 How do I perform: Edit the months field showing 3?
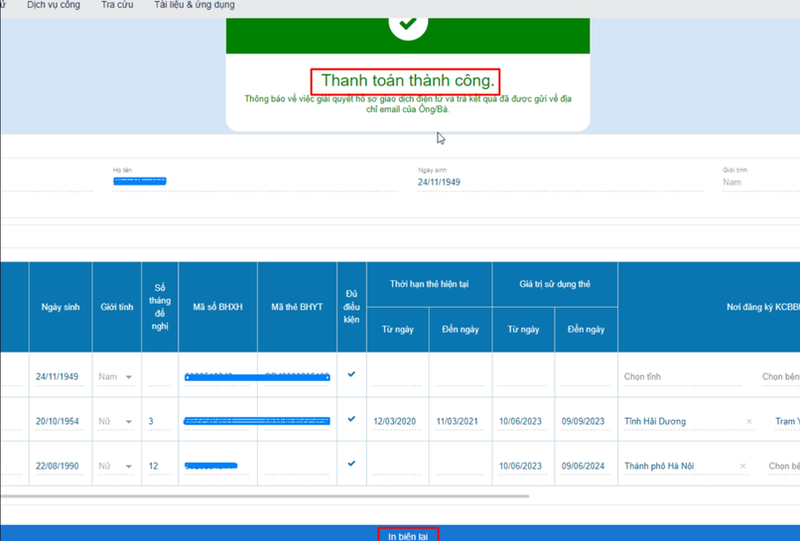(x=159, y=422)
